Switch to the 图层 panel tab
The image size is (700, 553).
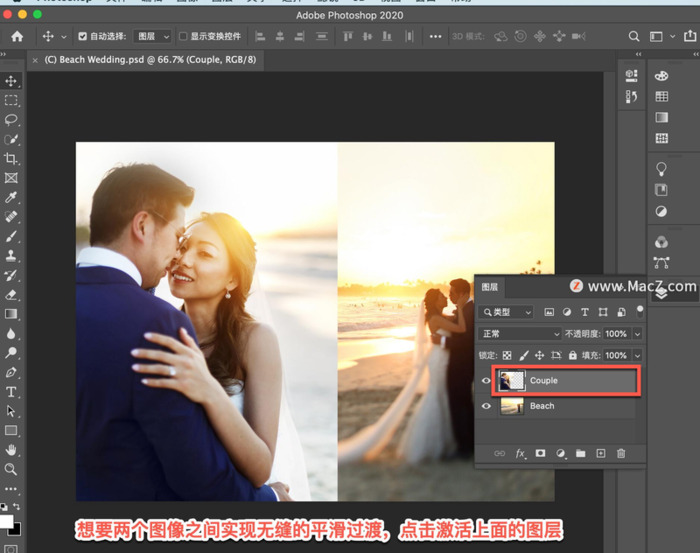(491, 287)
